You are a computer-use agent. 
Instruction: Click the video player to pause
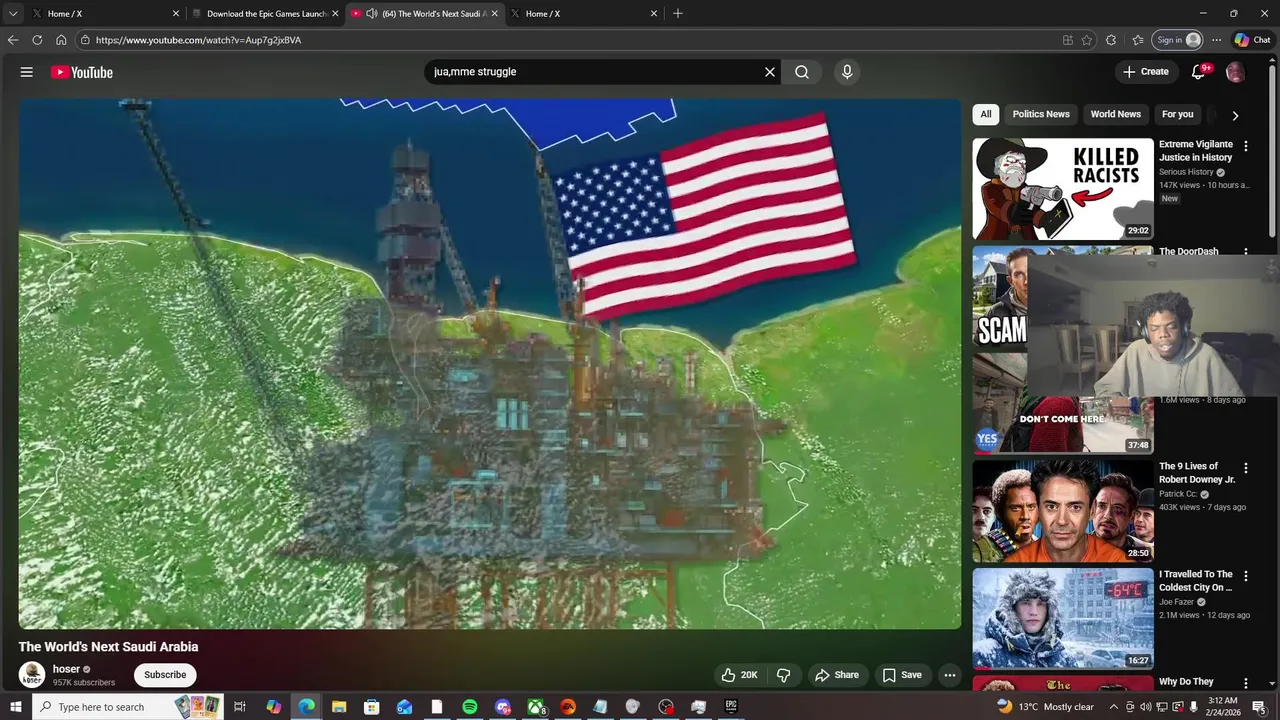pos(490,363)
